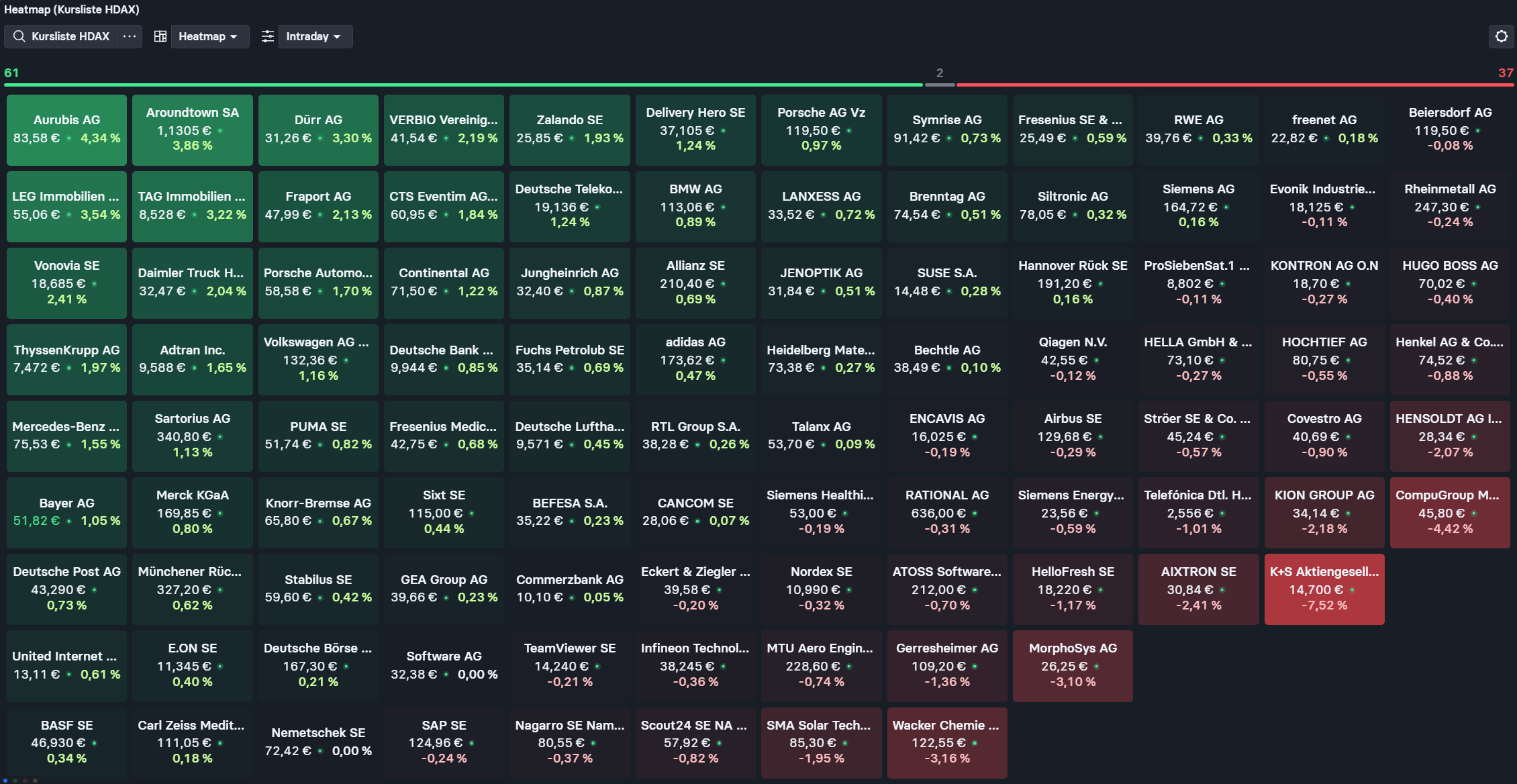This screenshot has width=1517, height=784.
Task: Select the Airbus SE tile
Action: coord(1073,436)
